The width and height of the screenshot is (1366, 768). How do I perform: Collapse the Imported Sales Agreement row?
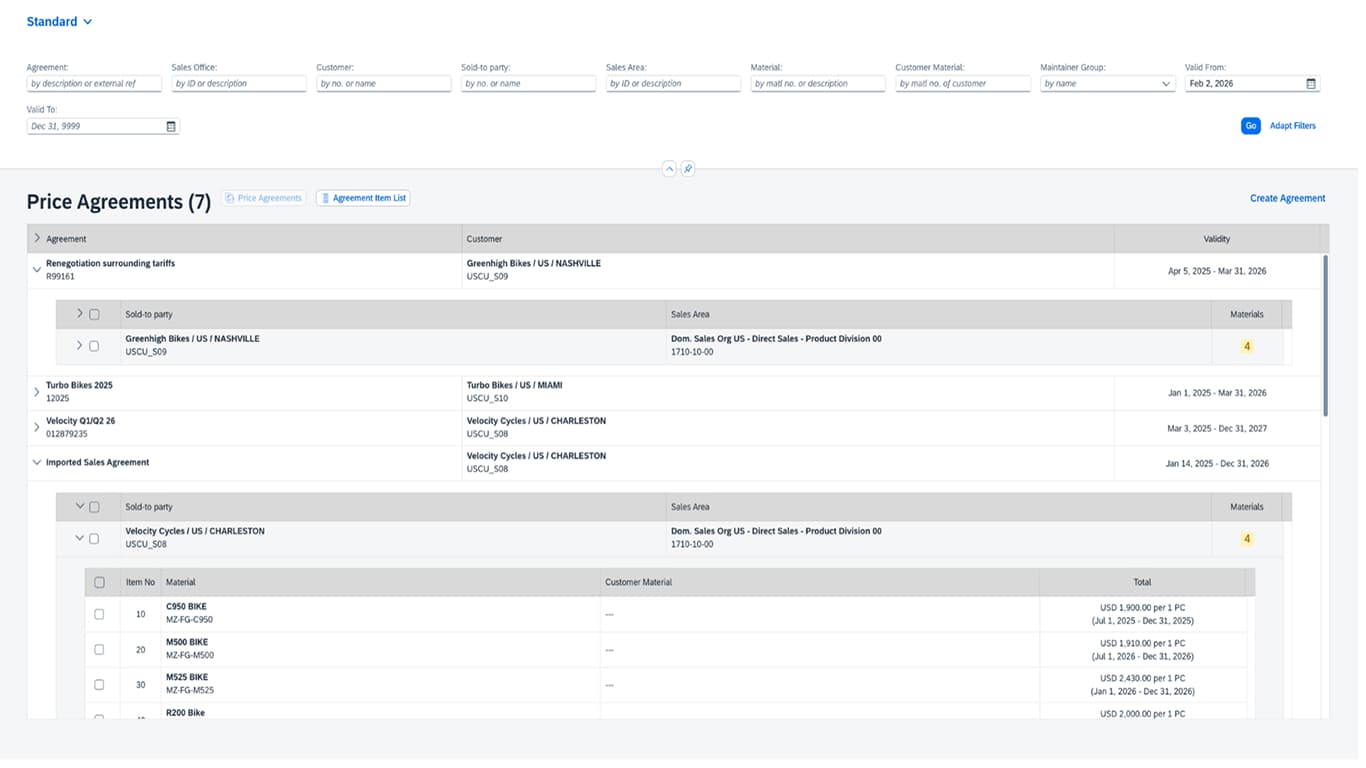tap(37, 463)
